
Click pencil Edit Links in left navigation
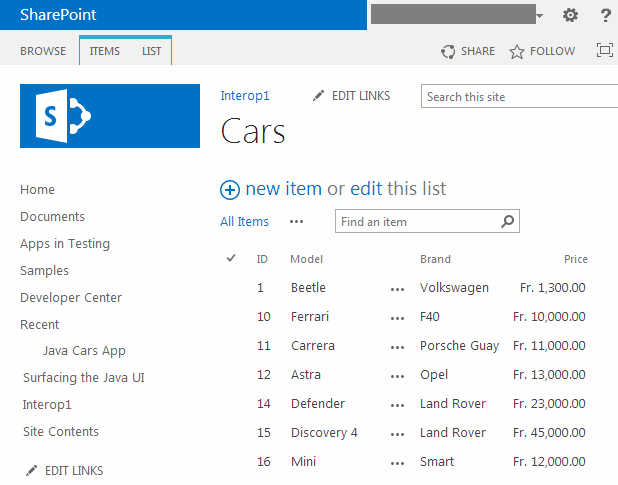point(32,470)
